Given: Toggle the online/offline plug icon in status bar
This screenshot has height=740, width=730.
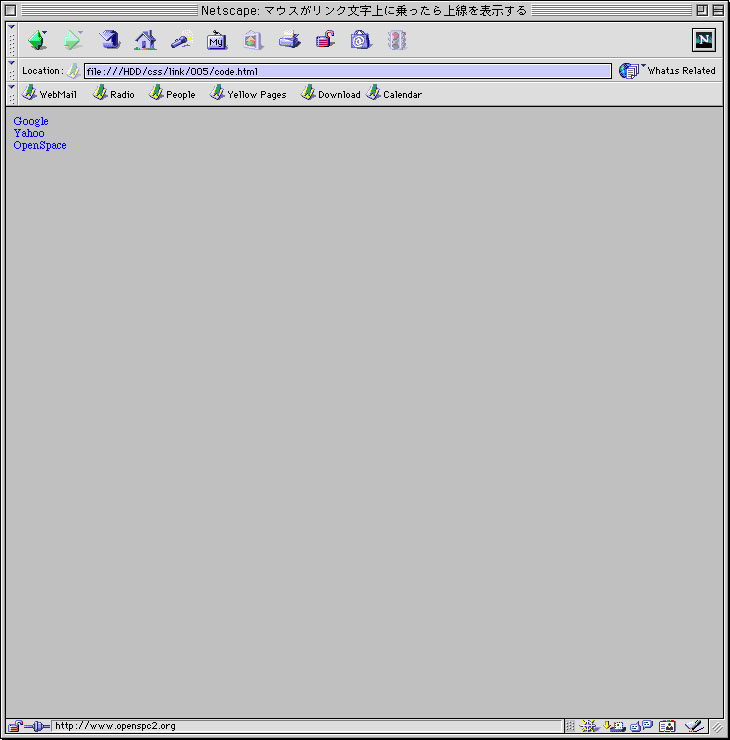Looking at the screenshot, I should click(37, 726).
